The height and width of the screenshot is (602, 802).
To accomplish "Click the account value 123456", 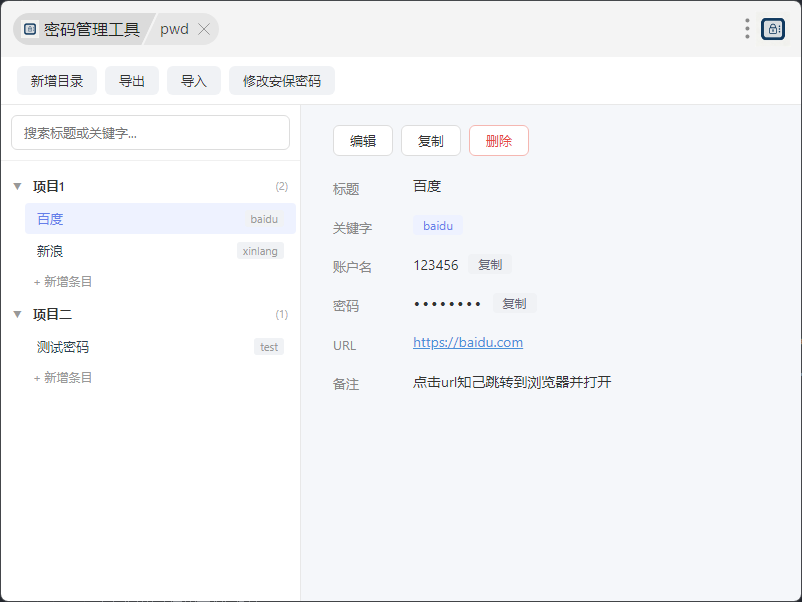I will (436, 265).
